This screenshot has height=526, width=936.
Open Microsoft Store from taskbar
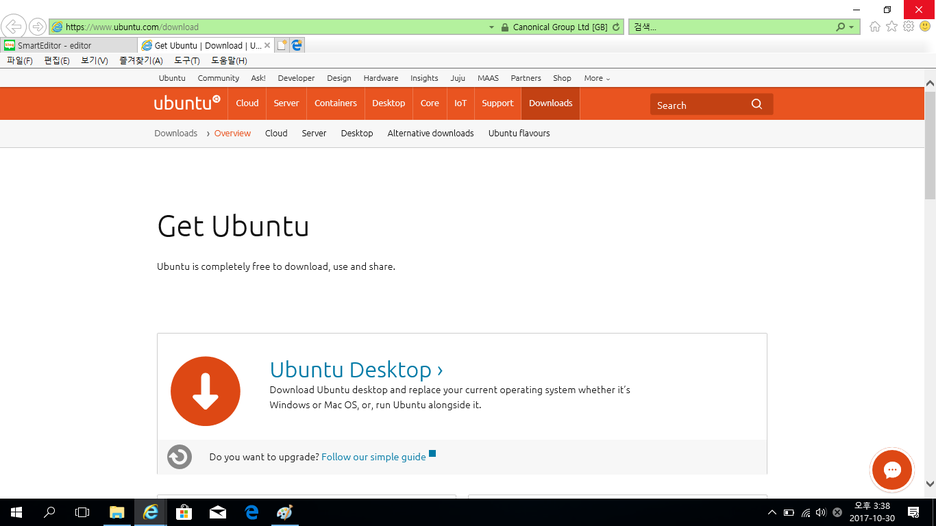pyautogui.click(x=184, y=512)
